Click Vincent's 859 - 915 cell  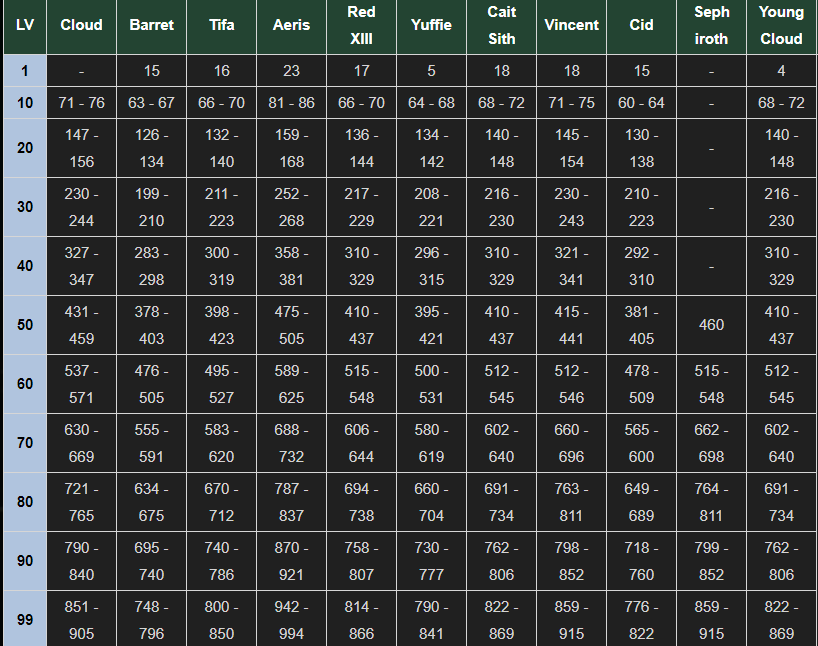point(571,619)
